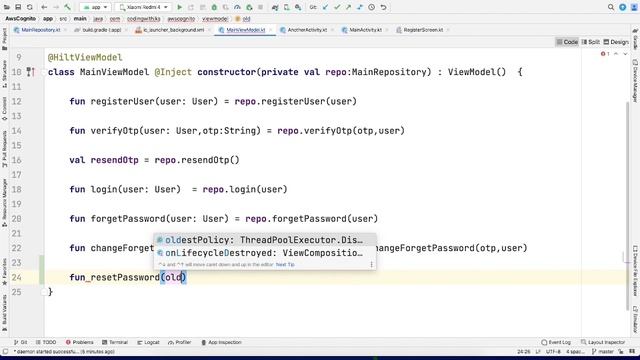Go to next highlighted error arrow
This screenshot has height=360, width=640.
(x=625, y=54)
